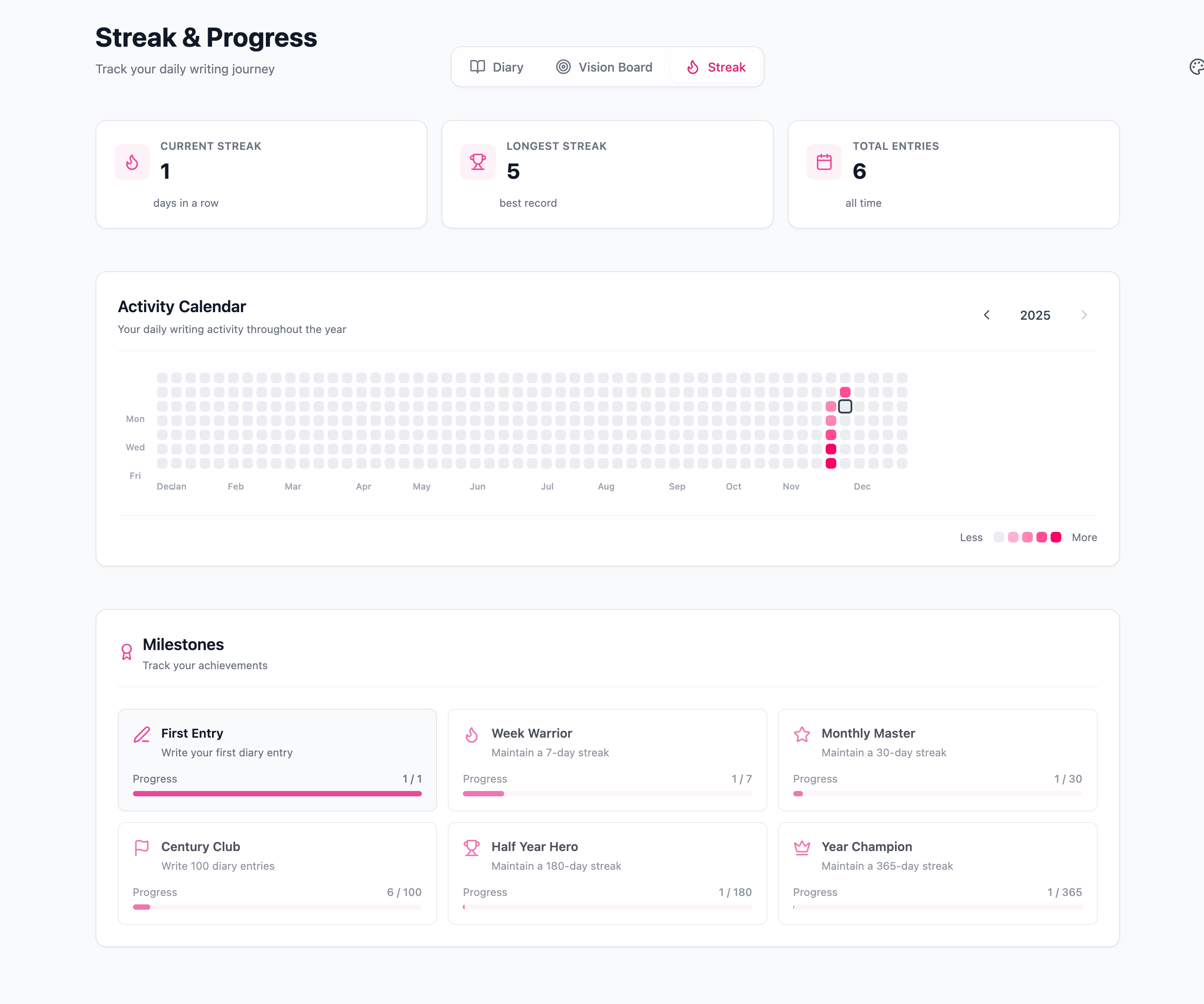Screen dimensions: 1204x1004
Task: Click the flame icon in Current Streak card
Action: click(132, 162)
